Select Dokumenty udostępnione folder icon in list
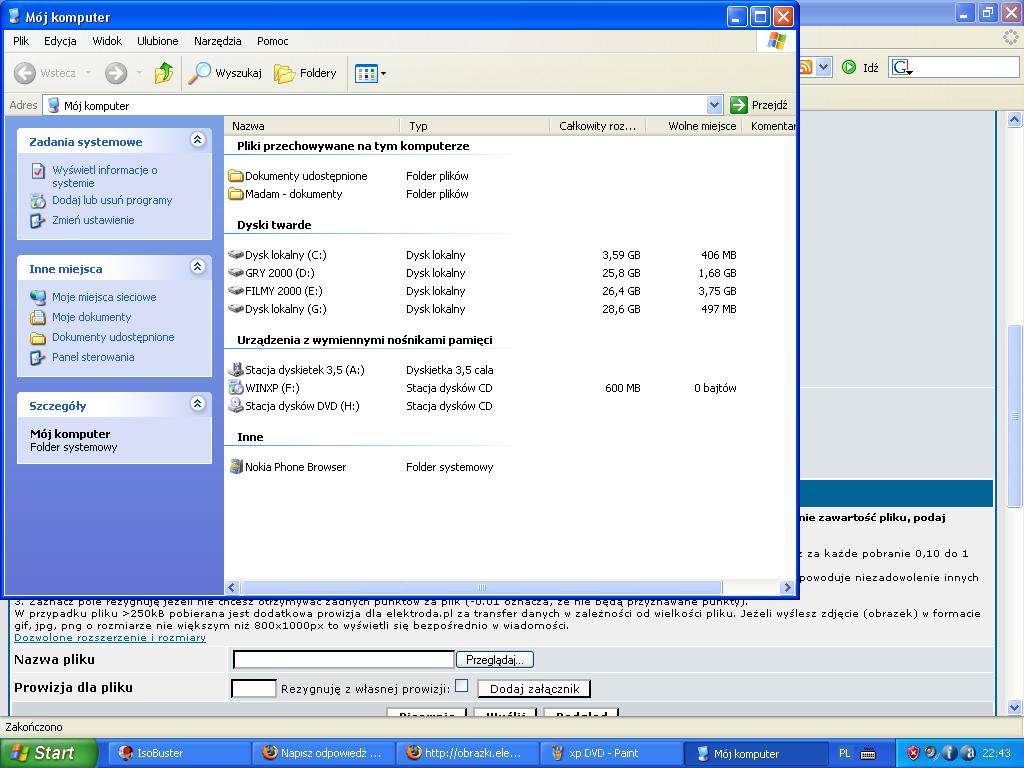The height and width of the screenshot is (768, 1024). coord(236,176)
